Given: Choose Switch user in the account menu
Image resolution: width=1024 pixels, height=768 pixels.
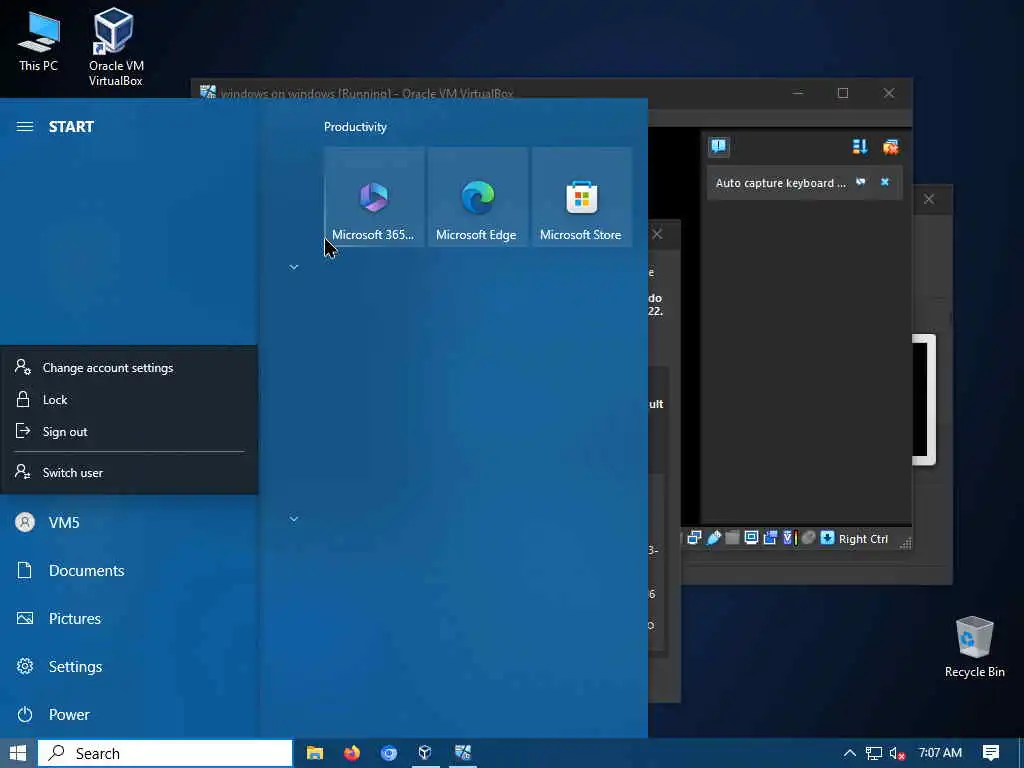Looking at the screenshot, I should coord(129,473).
